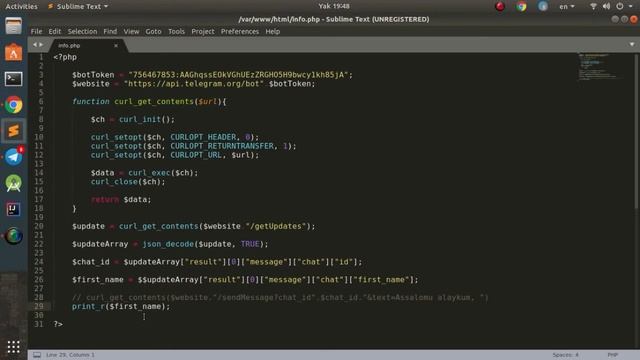The width and height of the screenshot is (640, 360).
Task: Click the ?> closing tag on line 31
Action: [58, 324]
